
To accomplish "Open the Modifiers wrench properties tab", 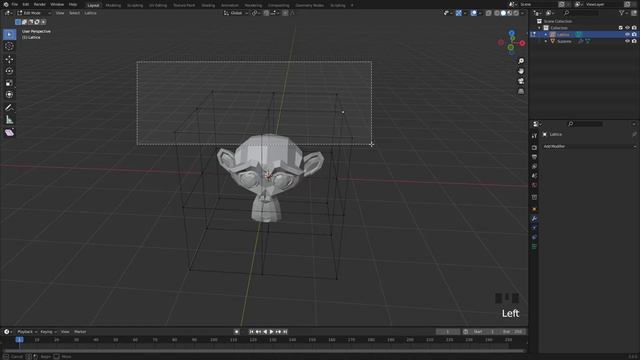I will point(534,219).
